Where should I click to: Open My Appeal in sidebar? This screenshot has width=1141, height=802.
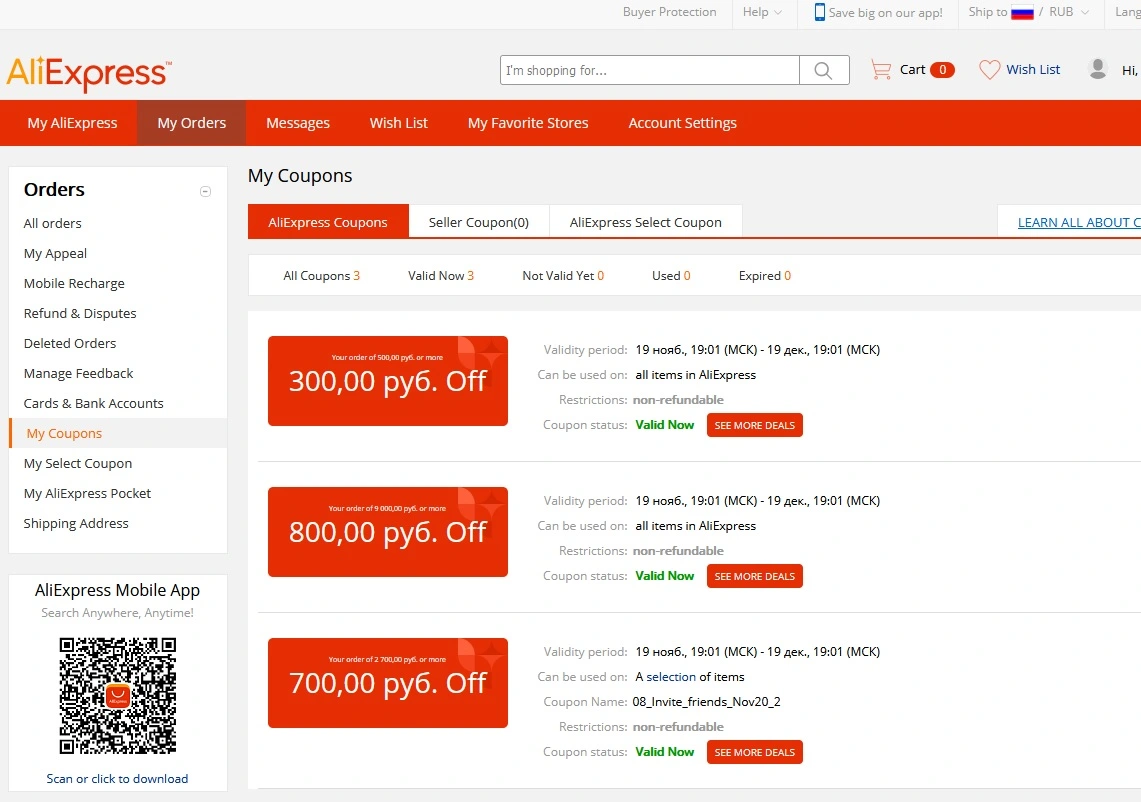click(55, 253)
